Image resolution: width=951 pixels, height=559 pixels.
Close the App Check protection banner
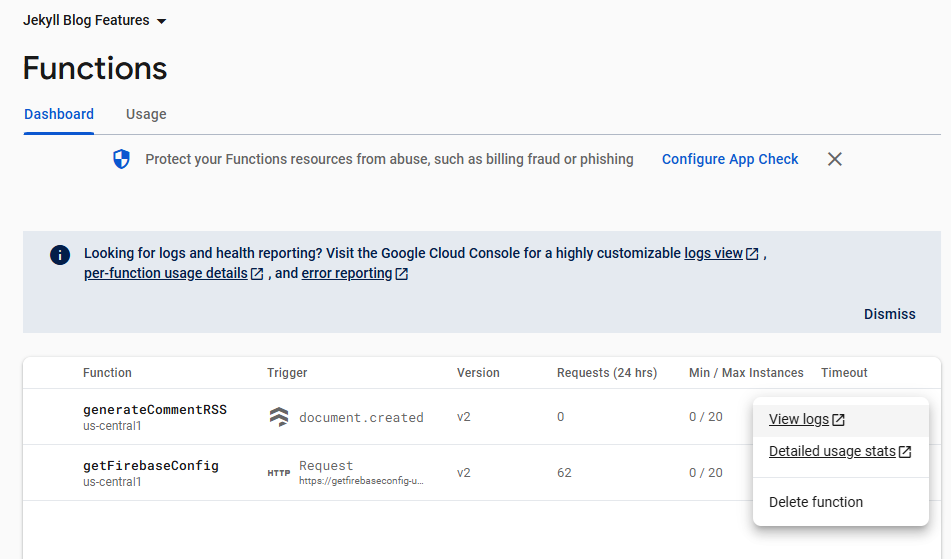coord(835,159)
